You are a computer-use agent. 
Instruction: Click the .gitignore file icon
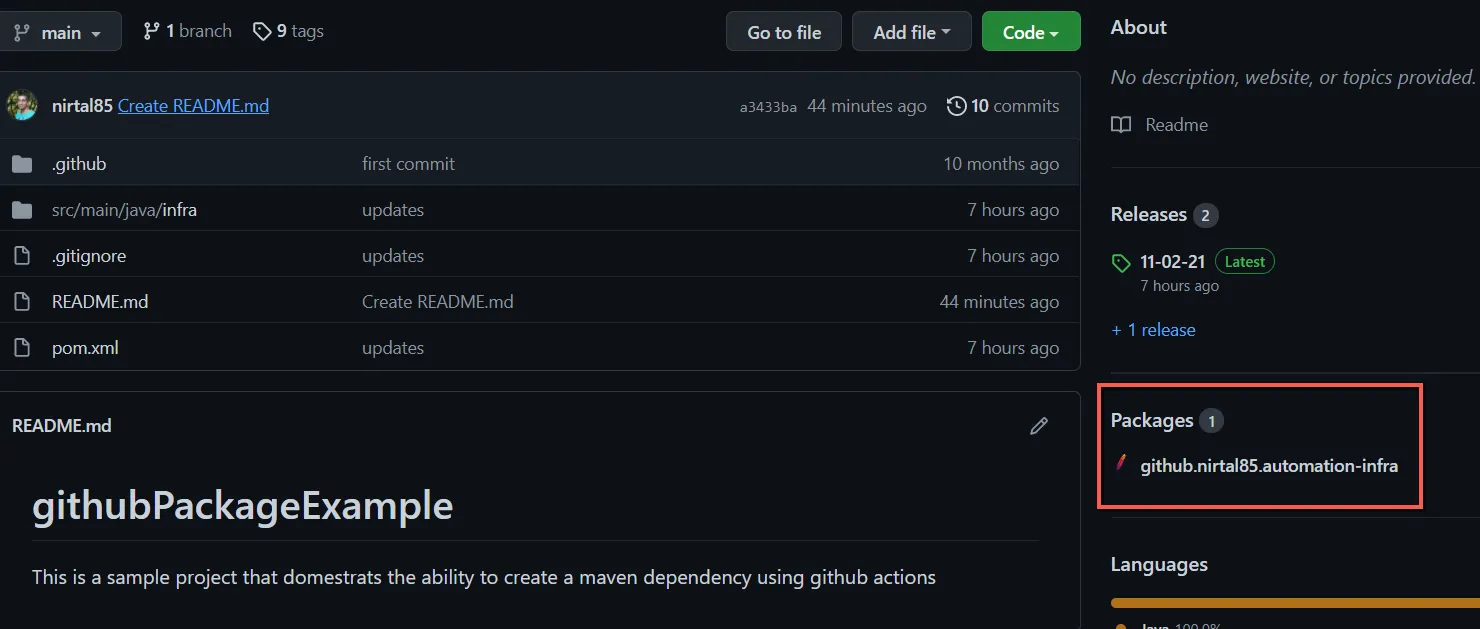pos(22,256)
